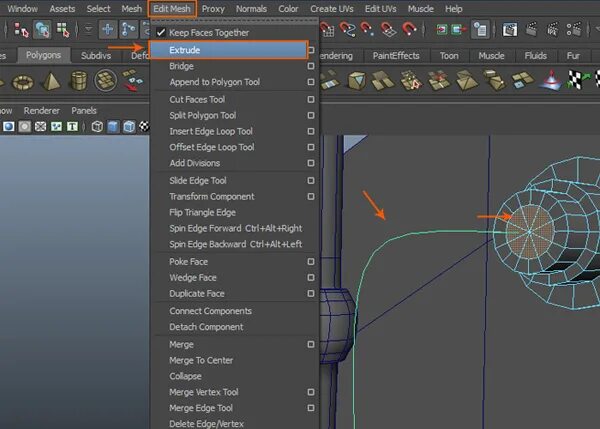Choose Merge To Center menu entry
Image resolution: width=600 pixels, height=429 pixels.
201,360
